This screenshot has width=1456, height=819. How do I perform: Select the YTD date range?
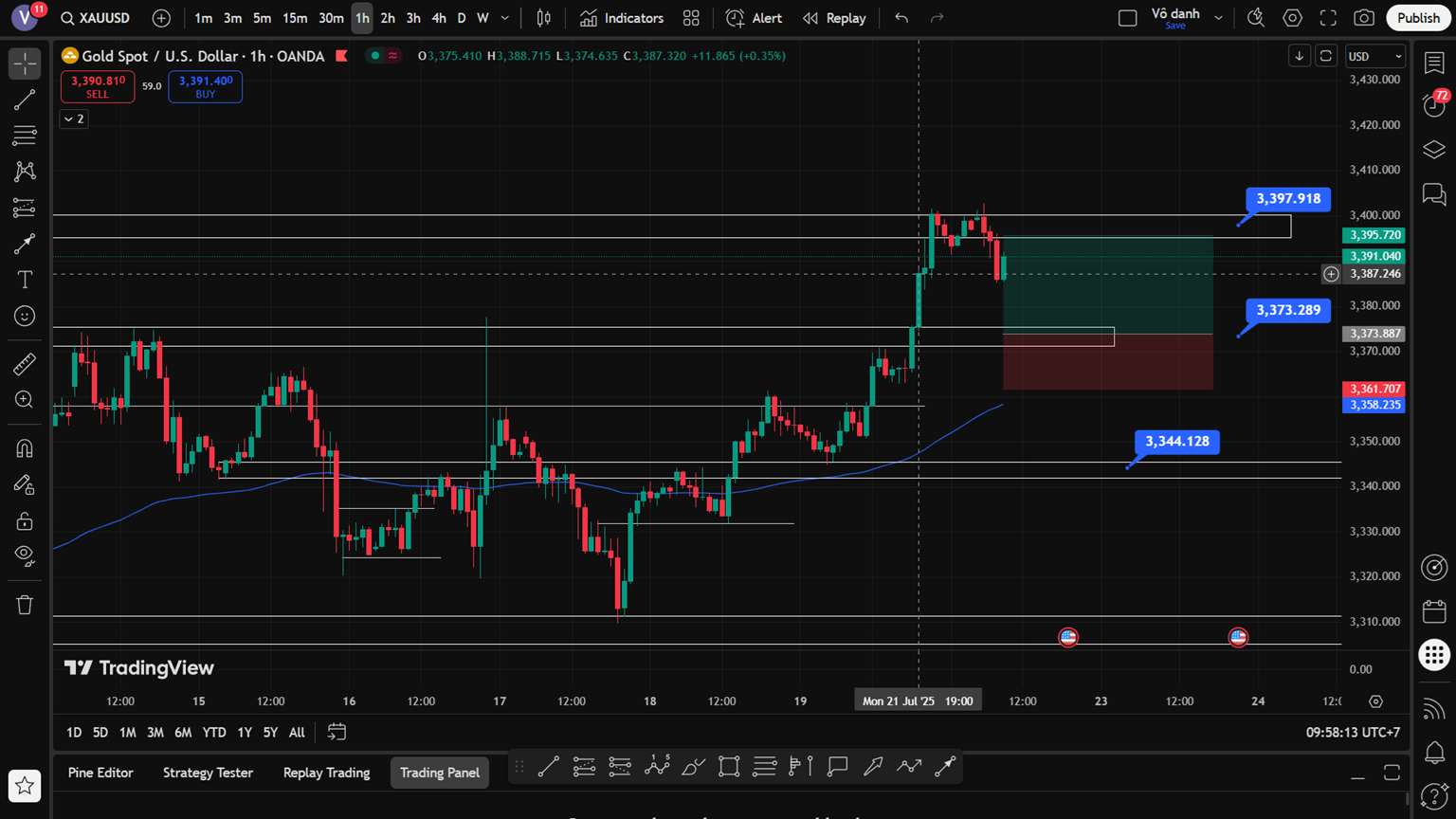pos(214,732)
